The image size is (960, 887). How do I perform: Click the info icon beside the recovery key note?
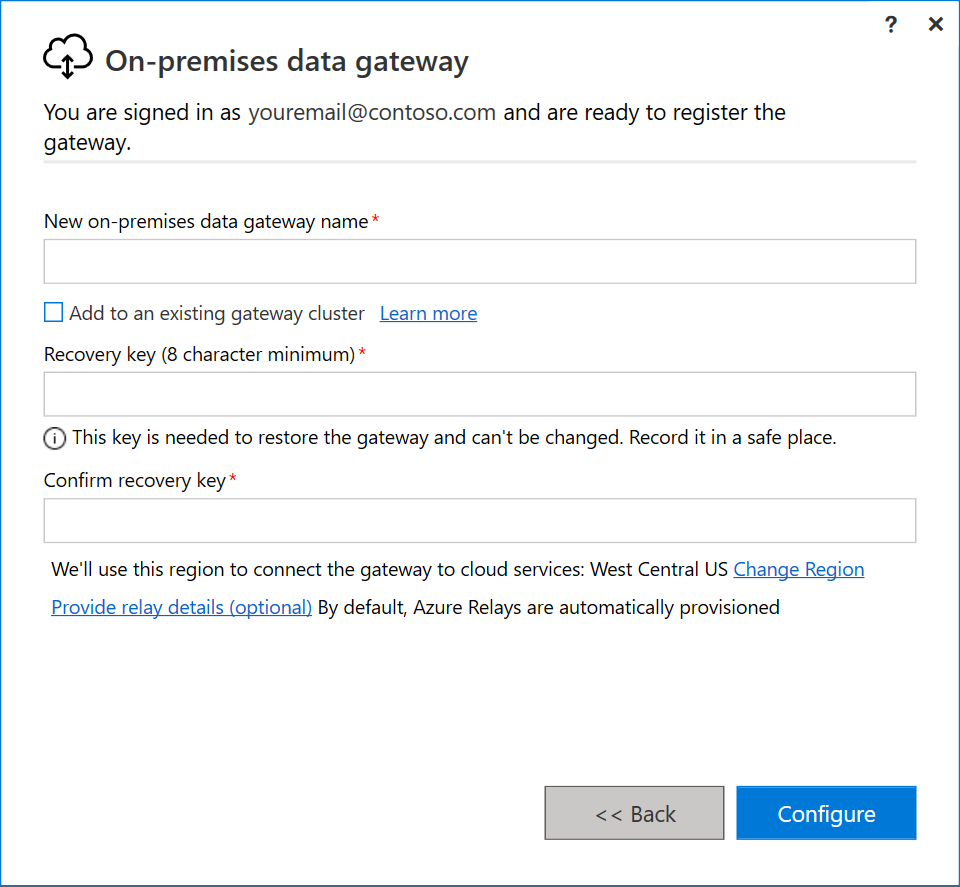(55, 438)
